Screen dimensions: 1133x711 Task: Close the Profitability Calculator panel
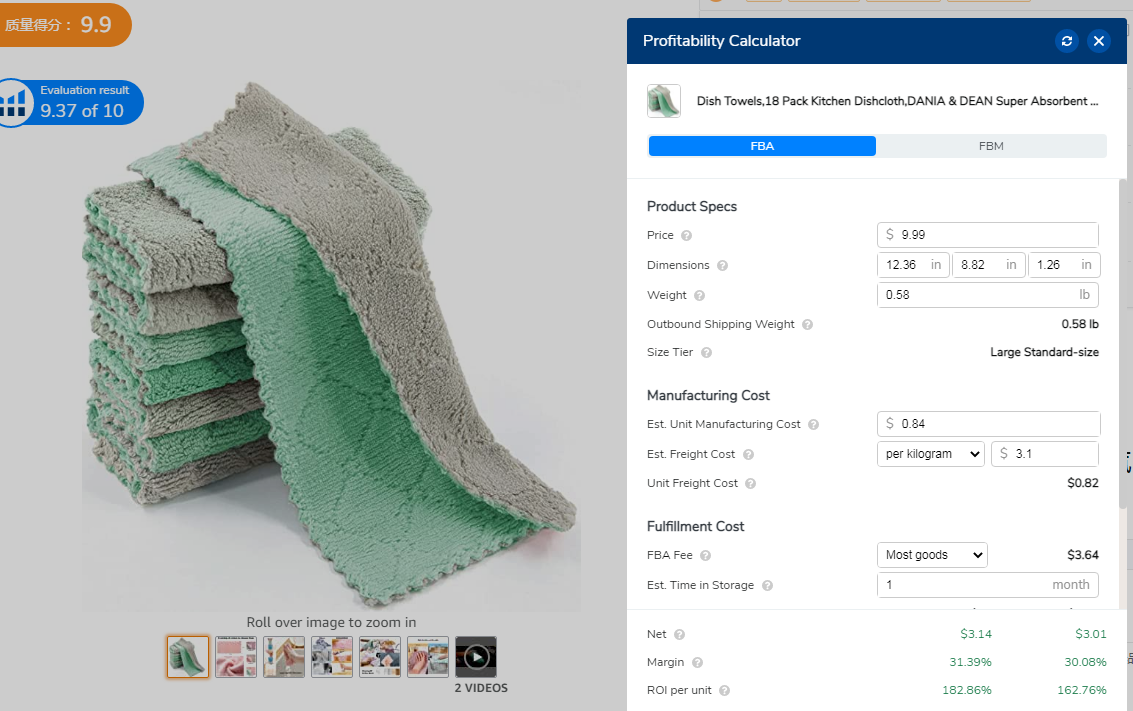(1099, 41)
